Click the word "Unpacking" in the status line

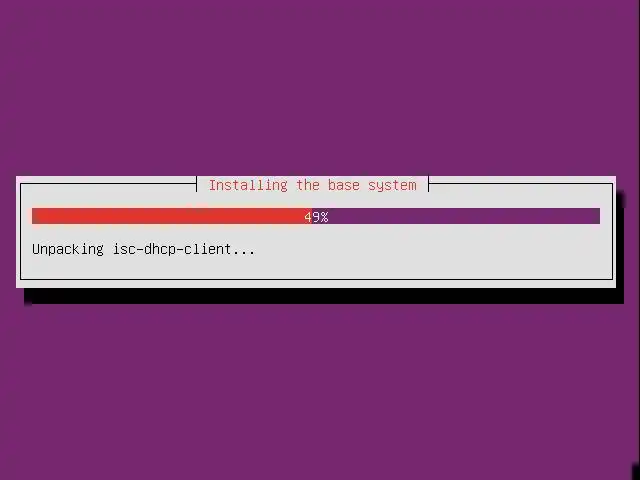point(68,249)
